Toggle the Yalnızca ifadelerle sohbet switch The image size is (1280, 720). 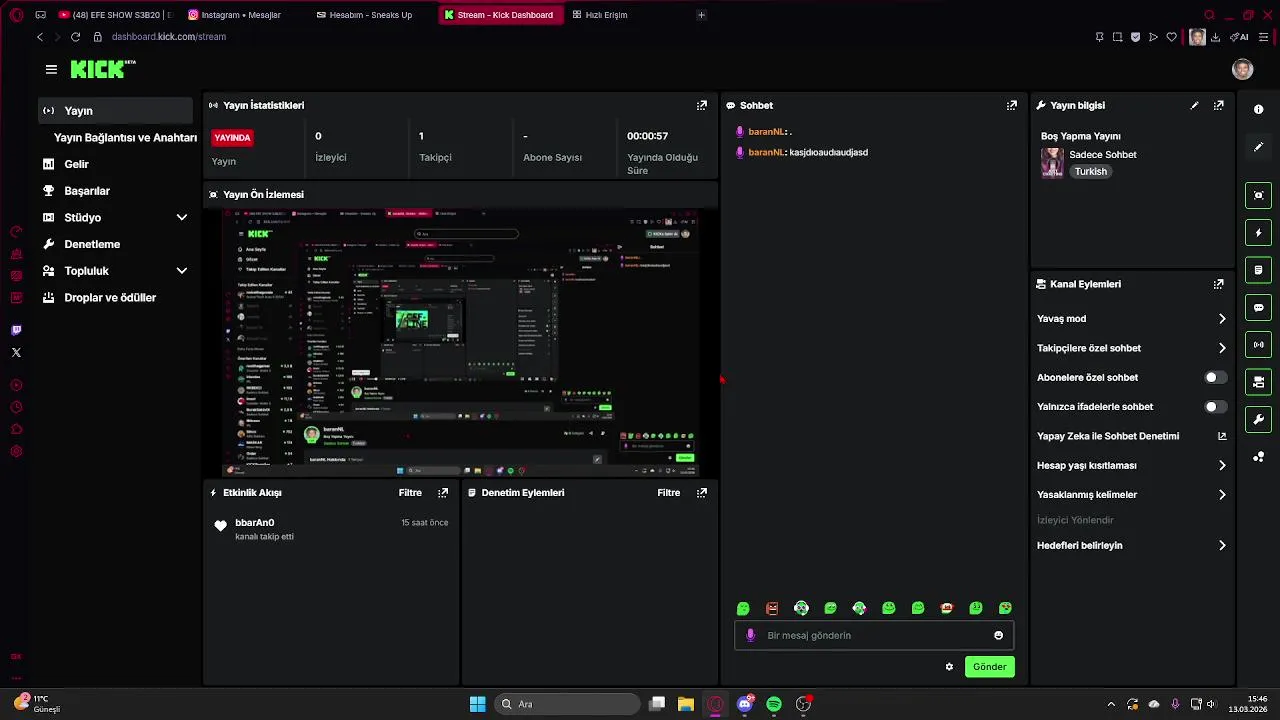coord(1215,407)
